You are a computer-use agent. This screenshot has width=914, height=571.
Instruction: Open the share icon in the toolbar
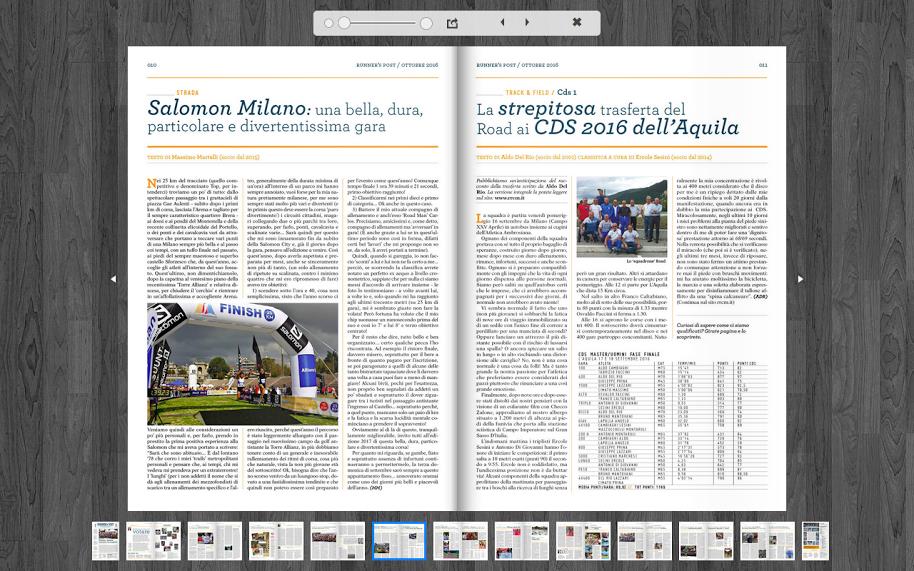pos(452,23)
